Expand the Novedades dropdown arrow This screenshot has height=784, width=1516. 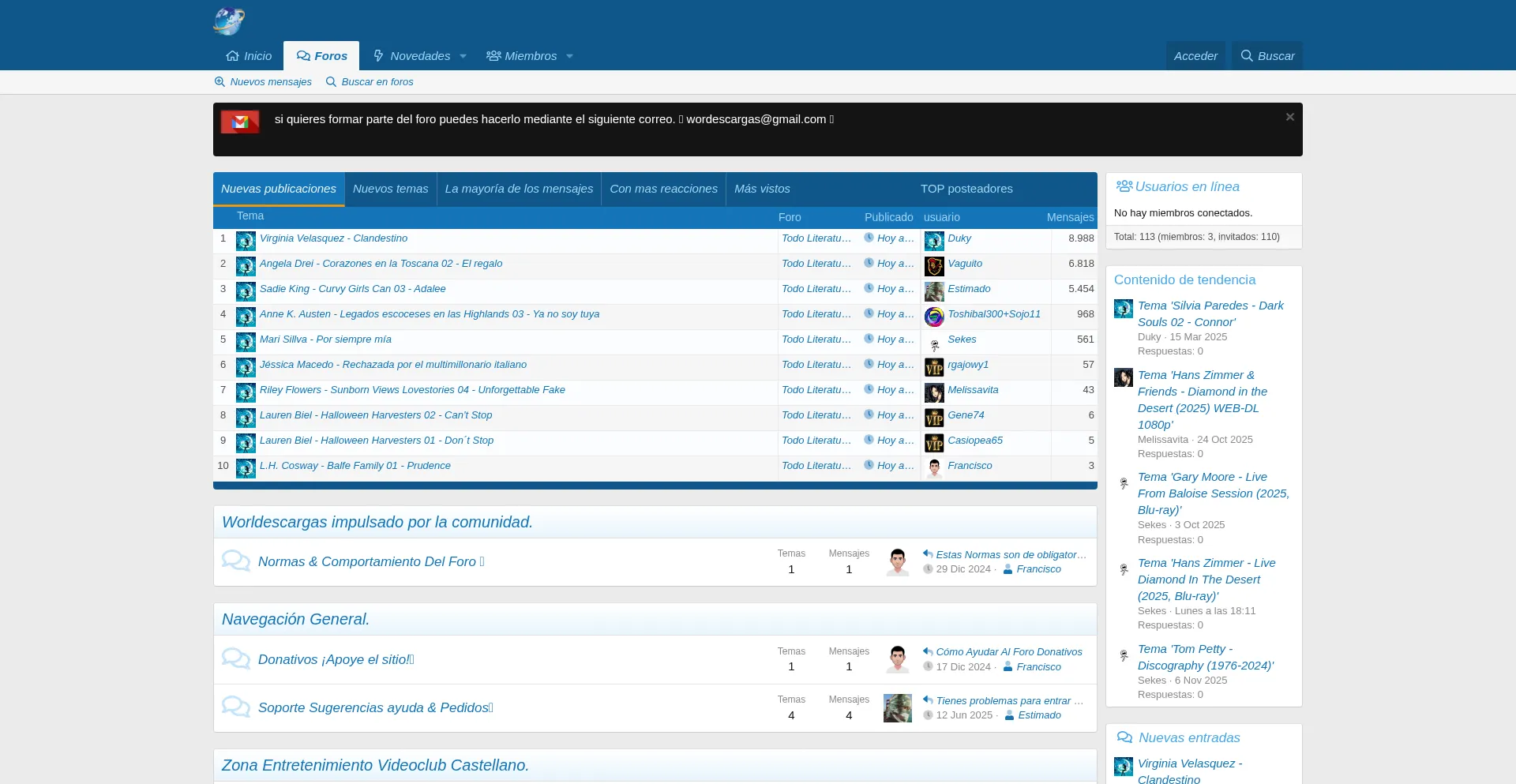463,56
